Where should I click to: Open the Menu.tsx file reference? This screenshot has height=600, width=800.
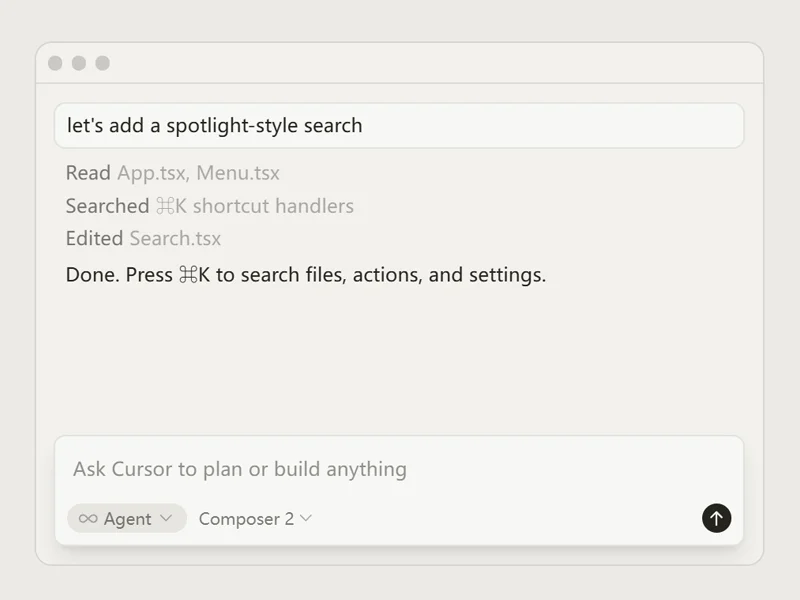238,173
